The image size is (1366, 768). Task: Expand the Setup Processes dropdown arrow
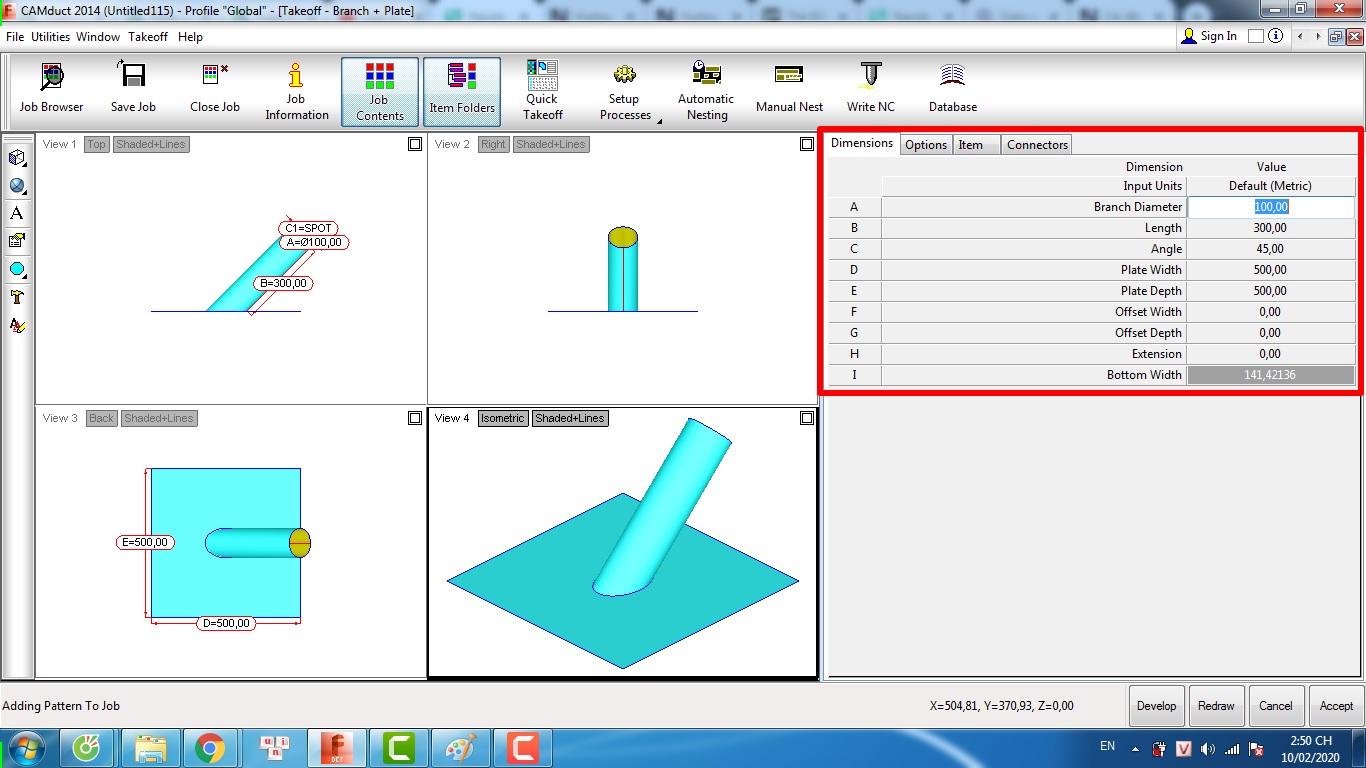(x=659, y=120)
